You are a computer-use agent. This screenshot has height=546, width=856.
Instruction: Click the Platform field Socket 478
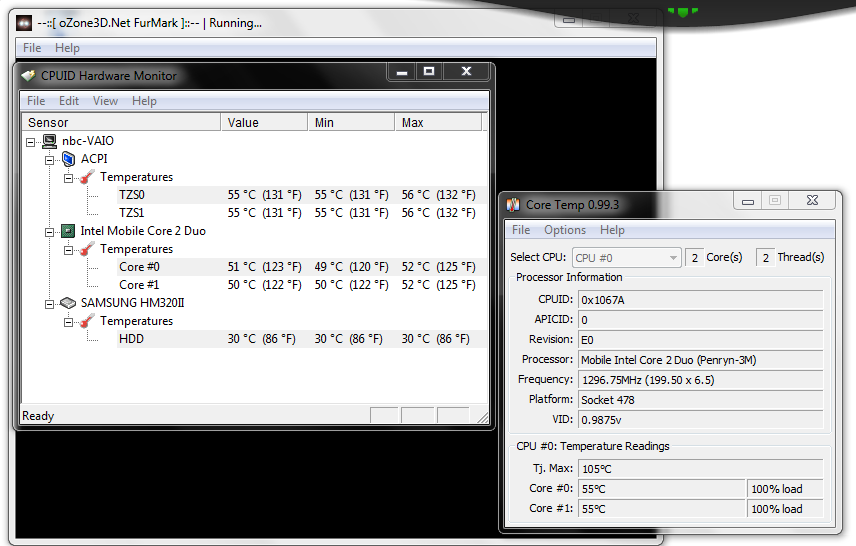(x=700, y=400)
